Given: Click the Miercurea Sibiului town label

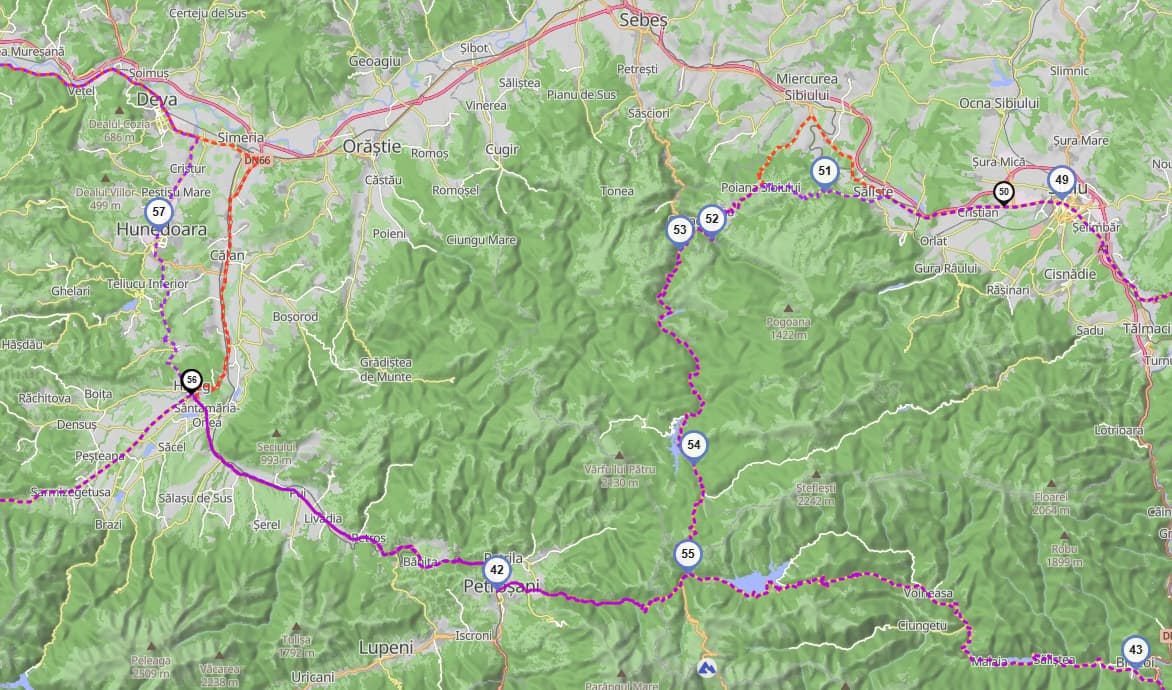Looking at the screenshot, I should (x=807, y=87).
